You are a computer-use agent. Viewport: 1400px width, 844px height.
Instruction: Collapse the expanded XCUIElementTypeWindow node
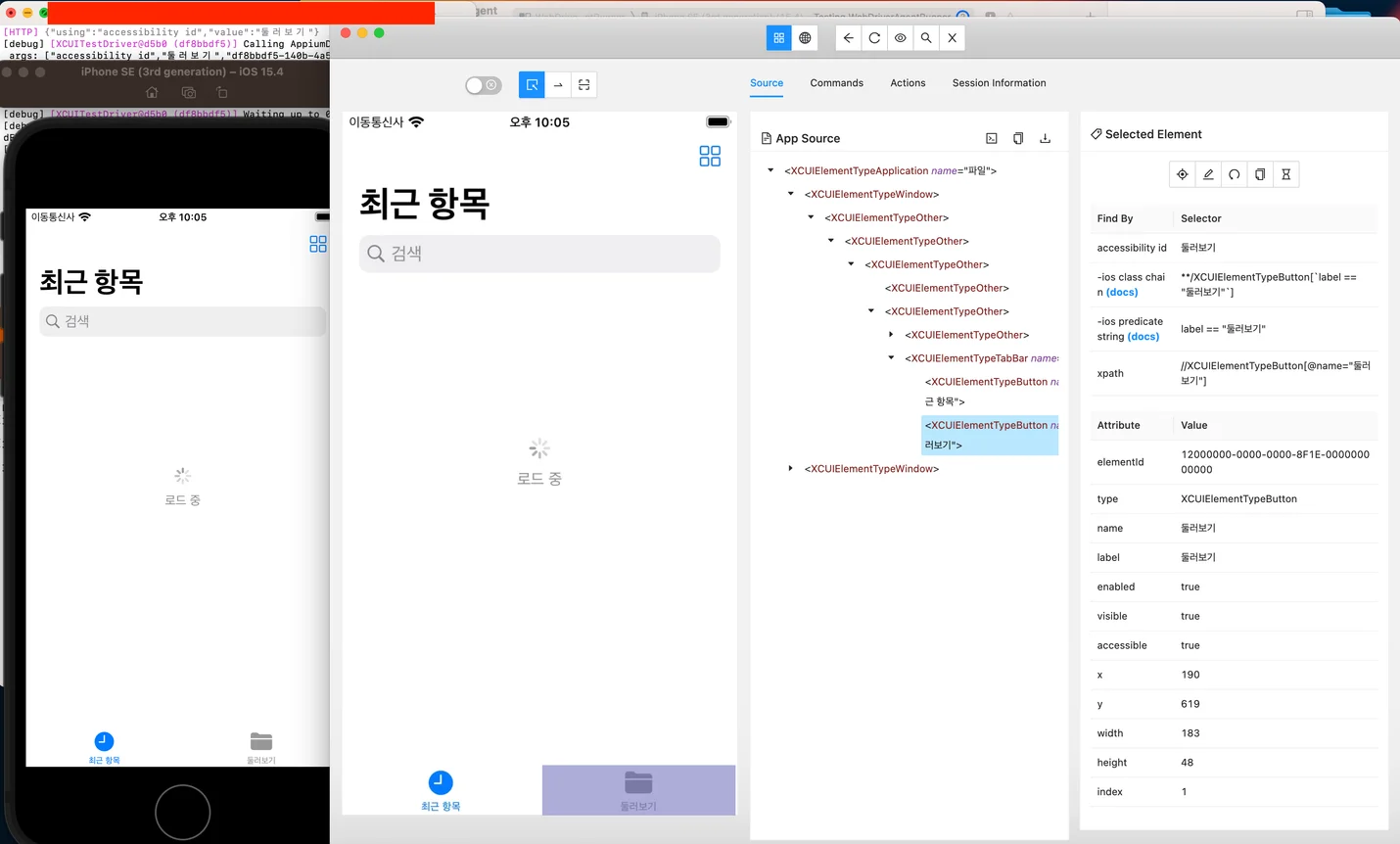(791, 194)
